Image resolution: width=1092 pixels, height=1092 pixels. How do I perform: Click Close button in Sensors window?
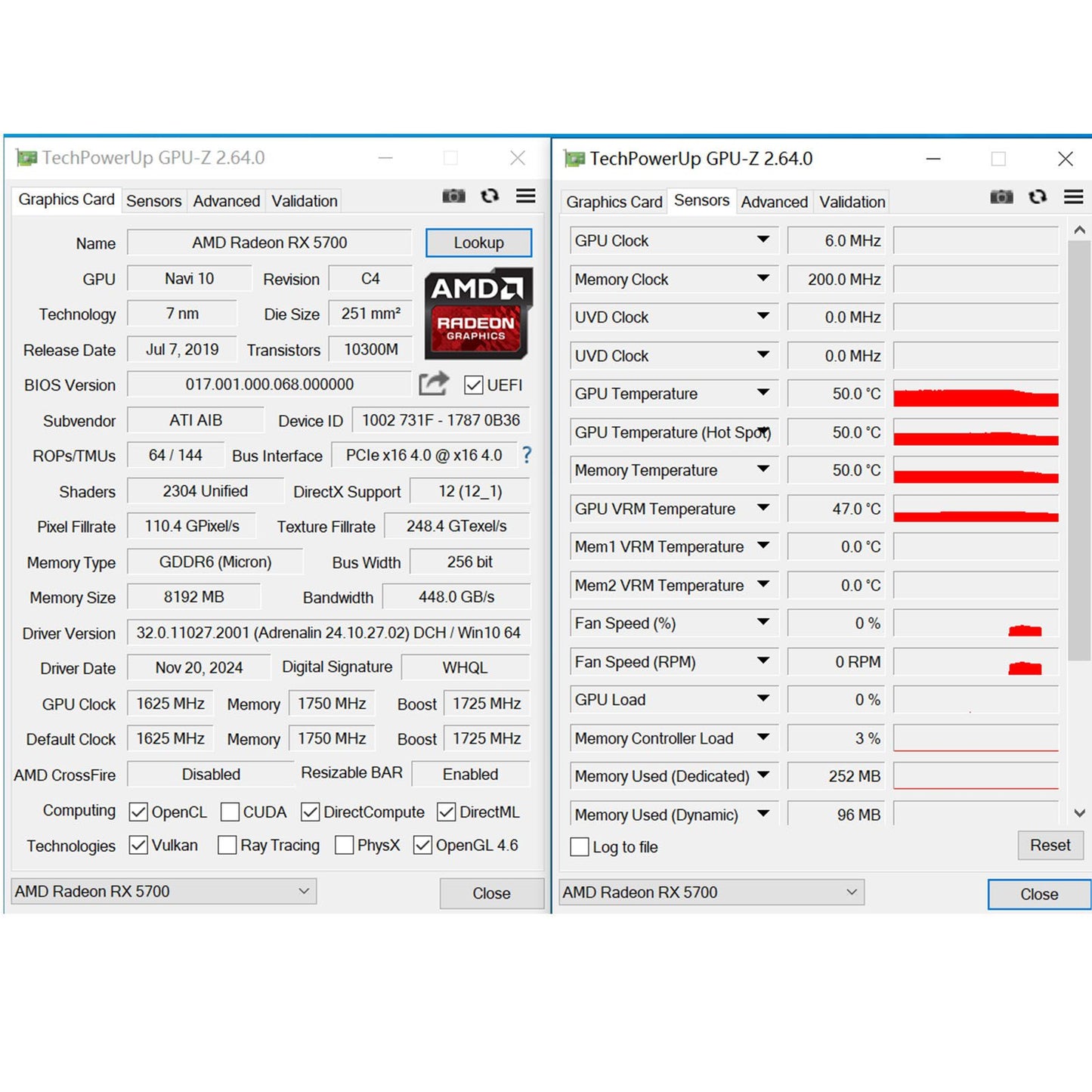click(1040, 894)
